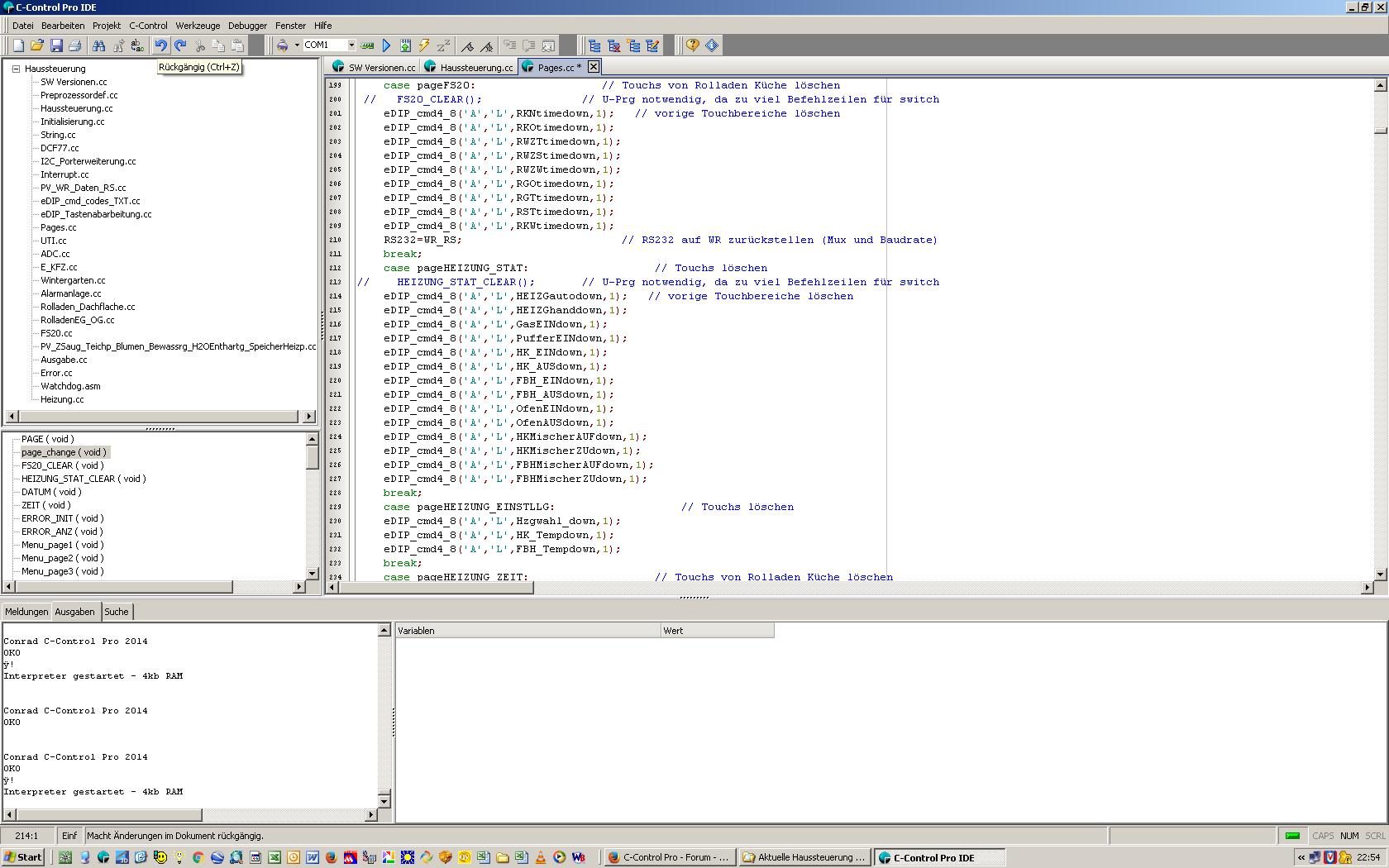
Task: Switch to the Meldungen output tab
Action: coord(26,612)
